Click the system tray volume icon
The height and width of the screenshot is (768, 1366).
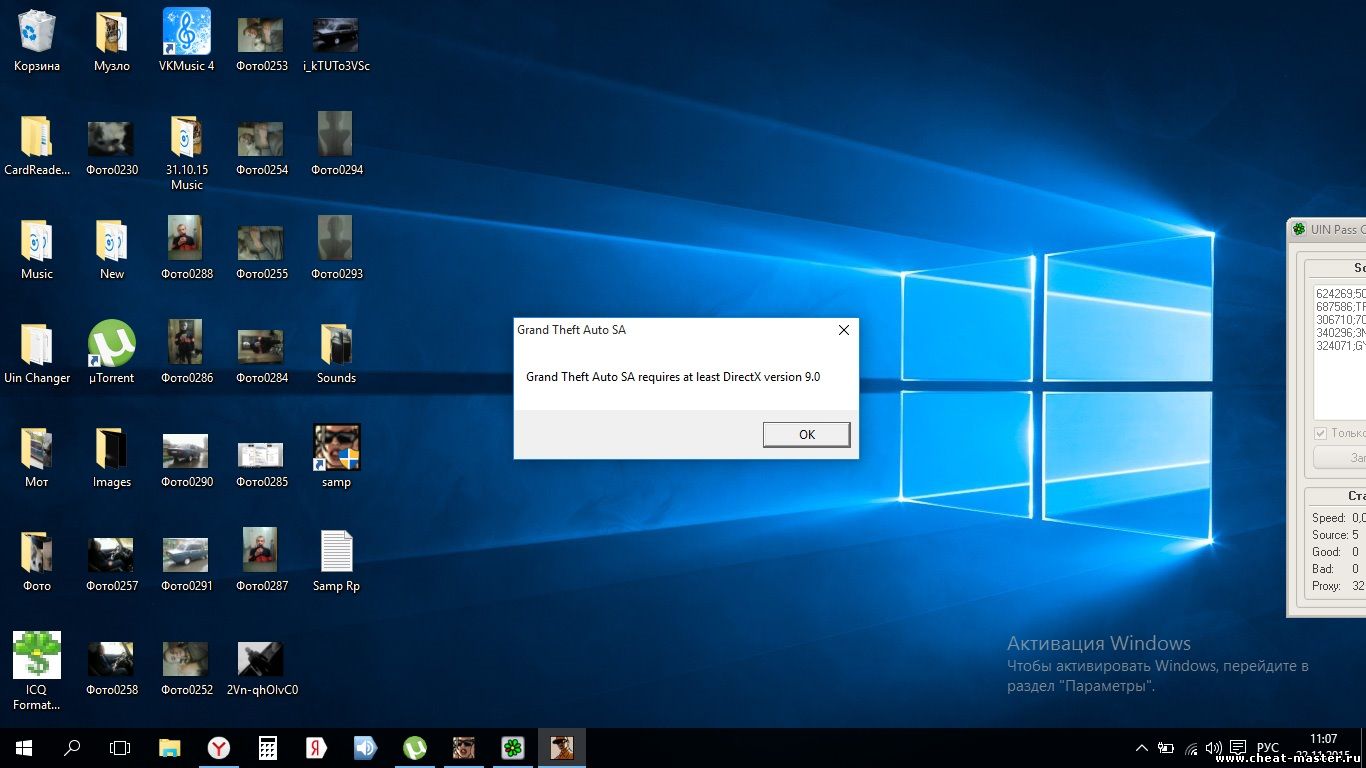1214,748
